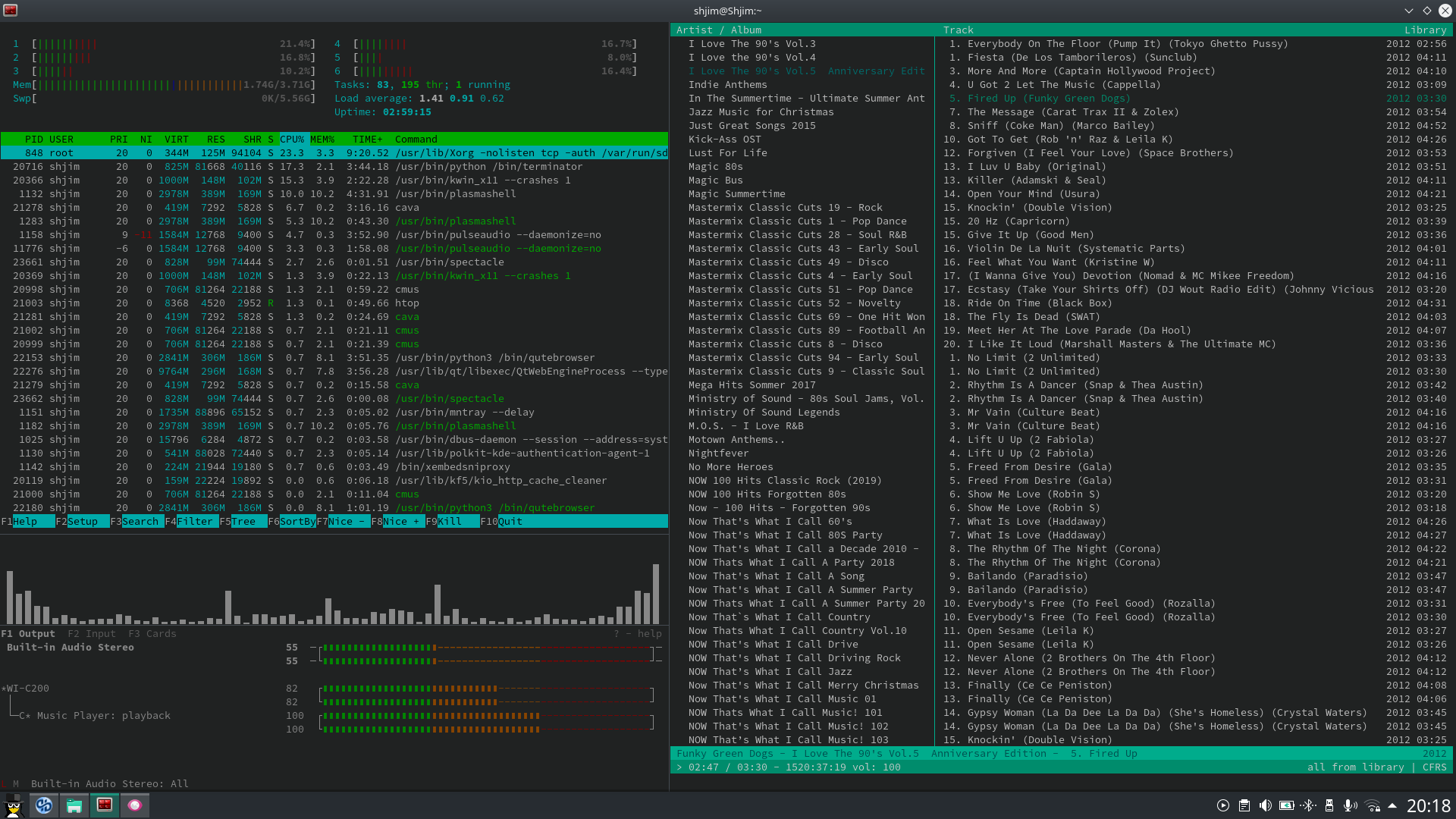Open the pink eye taskbar application
The image size is (1456, 819).
(135, 805)
